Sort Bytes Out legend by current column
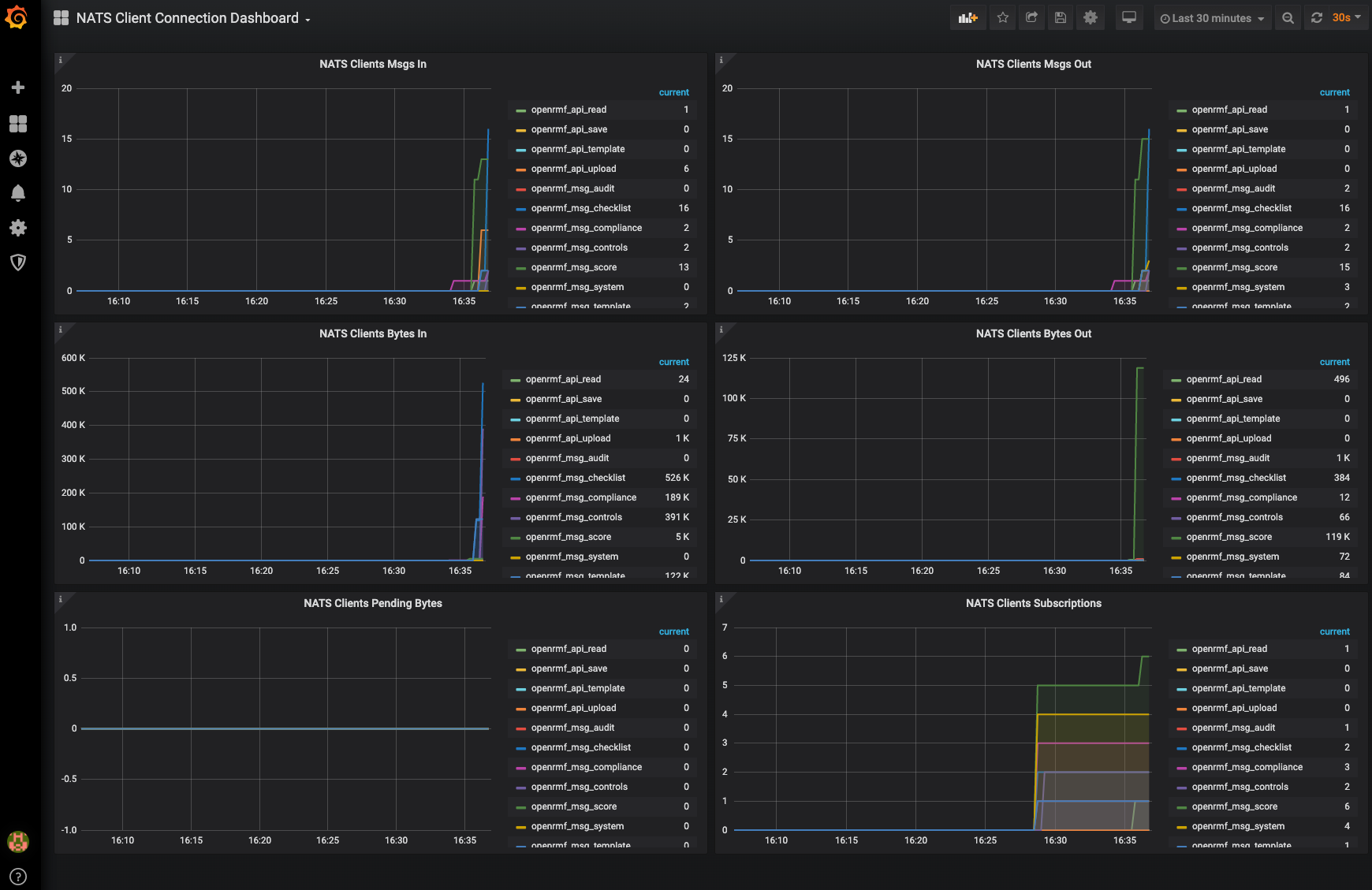1372x890 pixels. pos(1334,362)
